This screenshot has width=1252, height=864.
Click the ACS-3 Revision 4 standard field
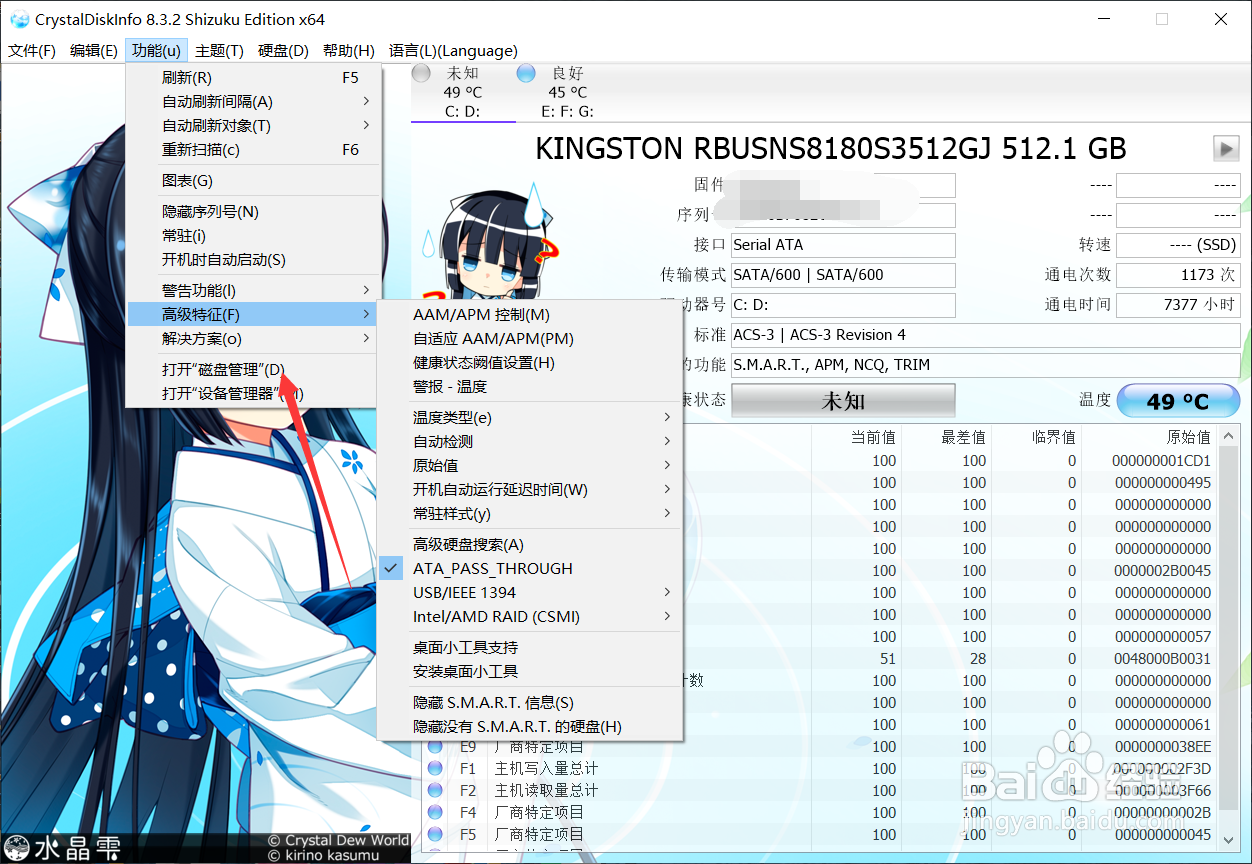pos(985,335)
